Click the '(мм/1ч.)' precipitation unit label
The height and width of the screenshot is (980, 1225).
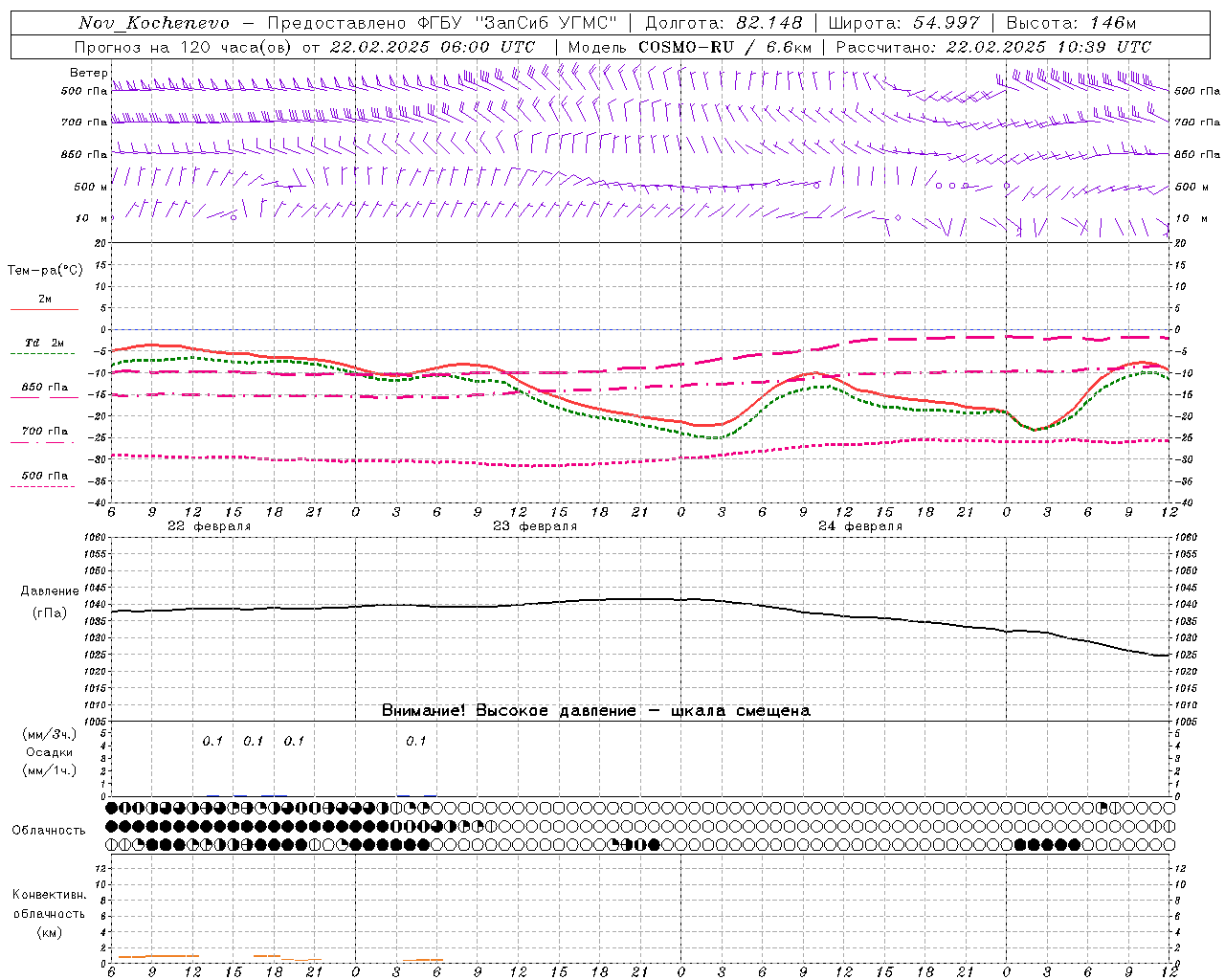(x=50, y=770)
